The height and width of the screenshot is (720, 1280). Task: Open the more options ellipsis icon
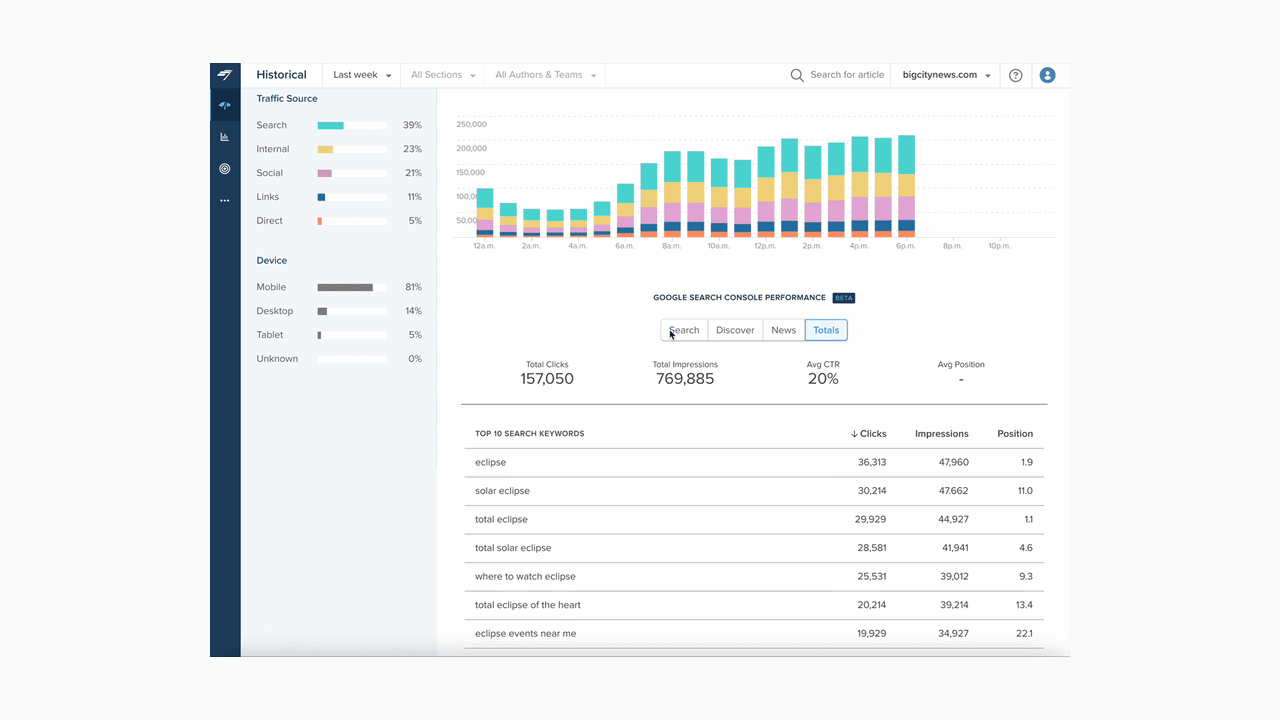point(225,201)
